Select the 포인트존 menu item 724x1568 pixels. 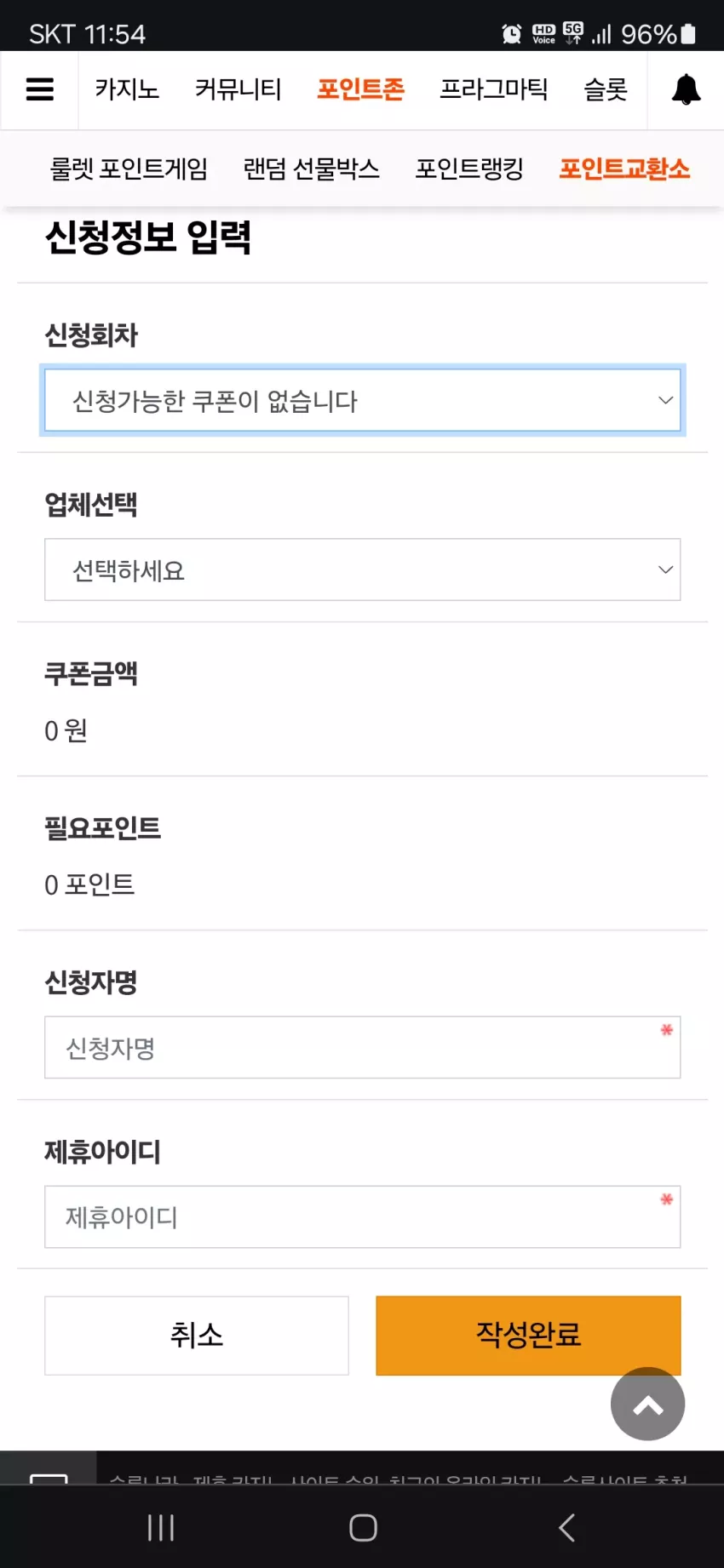[360, 89]
